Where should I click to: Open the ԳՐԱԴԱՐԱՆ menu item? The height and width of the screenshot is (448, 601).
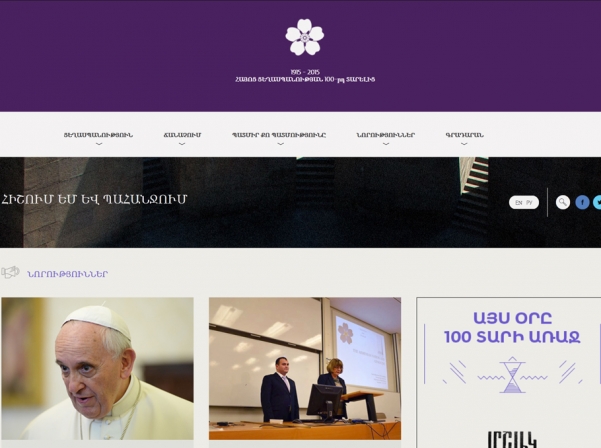click(464, 135)
